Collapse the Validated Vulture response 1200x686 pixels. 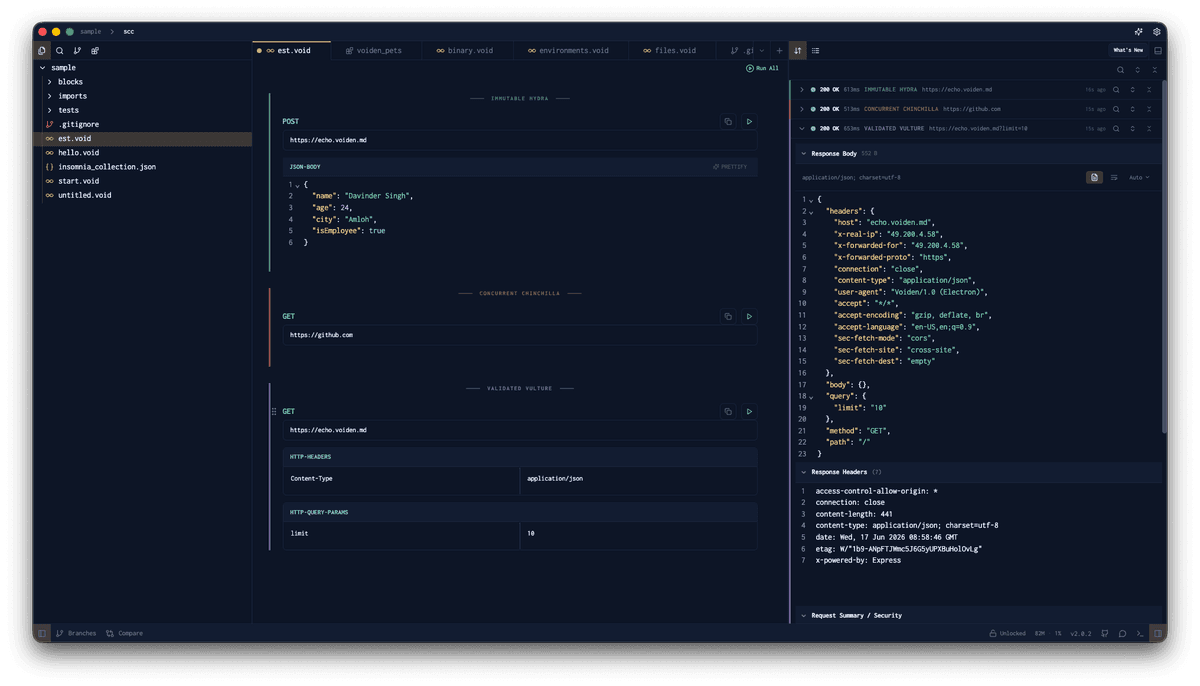[802, 128]
